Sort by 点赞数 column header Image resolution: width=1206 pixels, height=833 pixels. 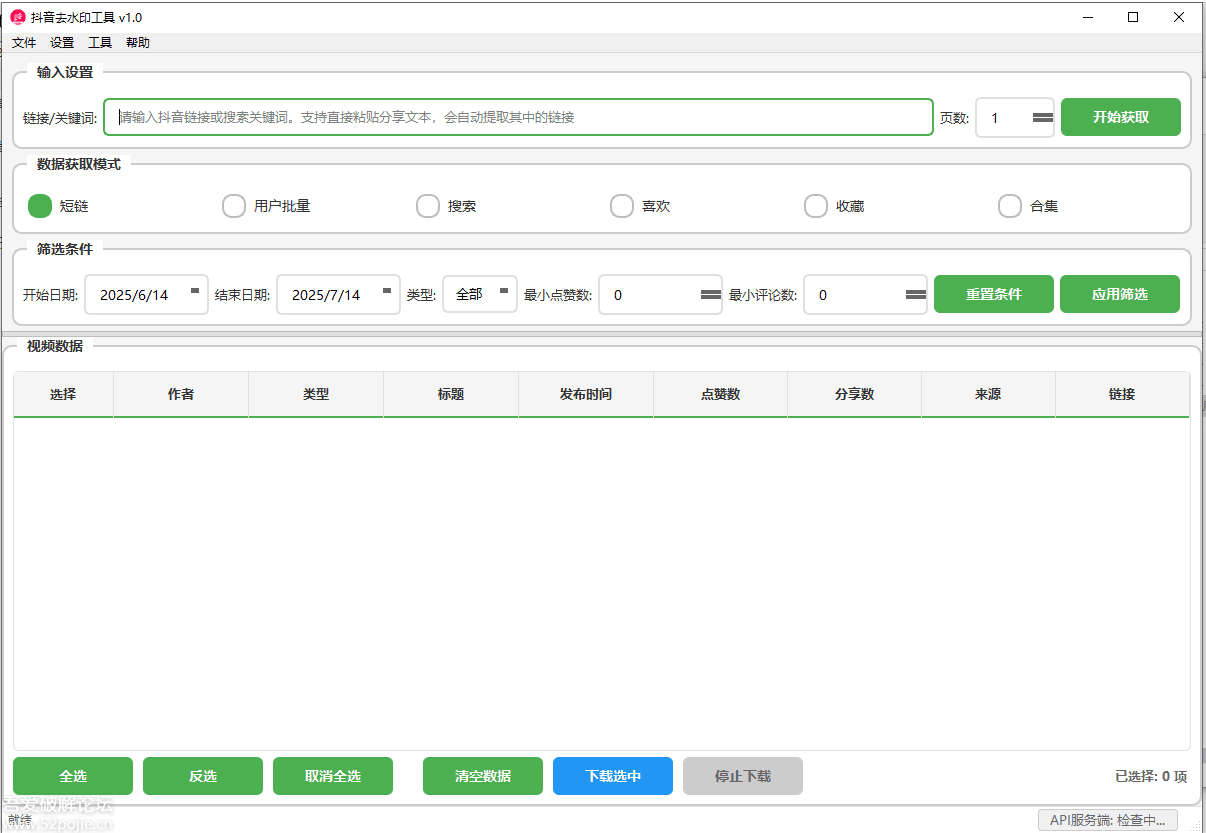click(720, 394)
